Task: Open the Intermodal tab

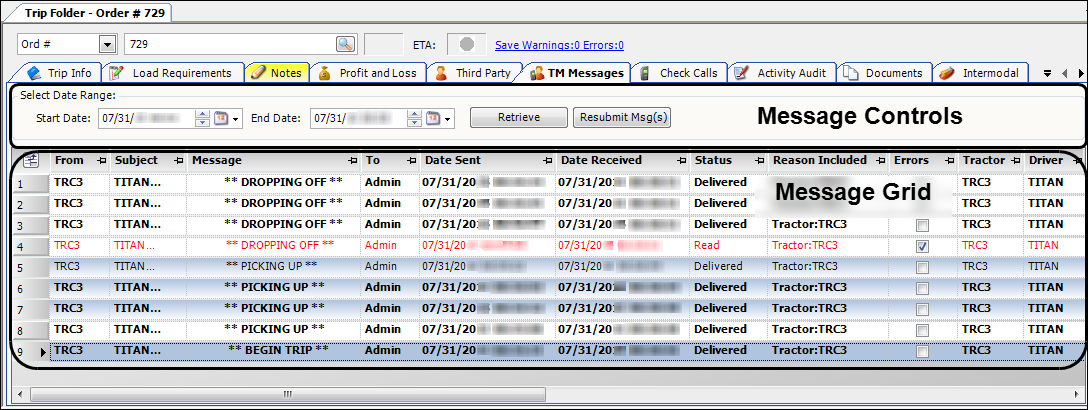Action: [x=980, y=73]
